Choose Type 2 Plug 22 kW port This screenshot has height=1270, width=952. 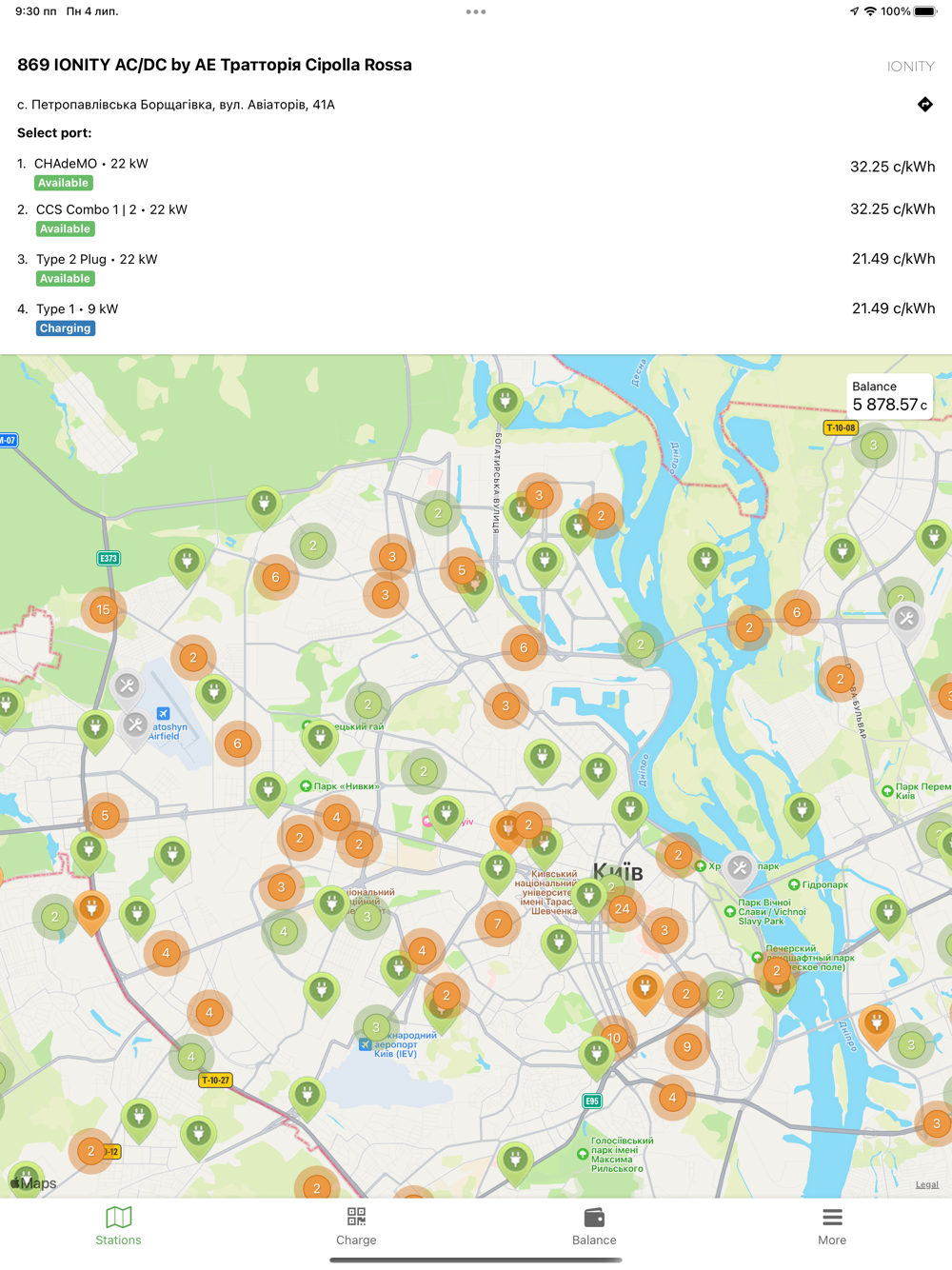coord(476,268)
